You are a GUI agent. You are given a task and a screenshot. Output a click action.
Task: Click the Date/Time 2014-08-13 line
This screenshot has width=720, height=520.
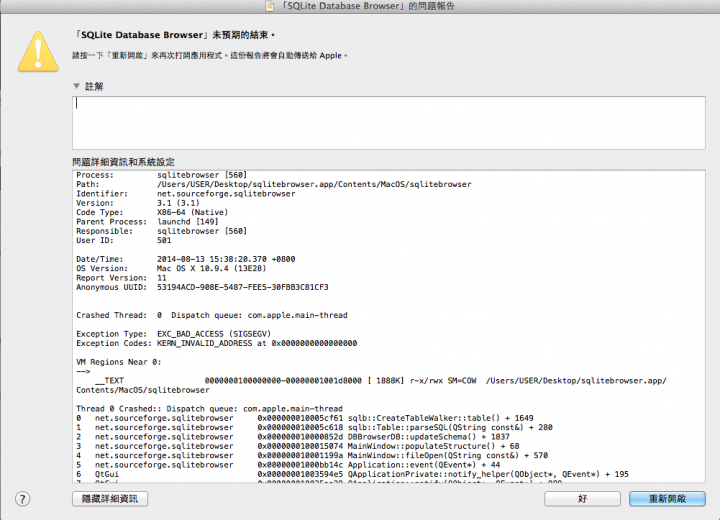point(186,259)
